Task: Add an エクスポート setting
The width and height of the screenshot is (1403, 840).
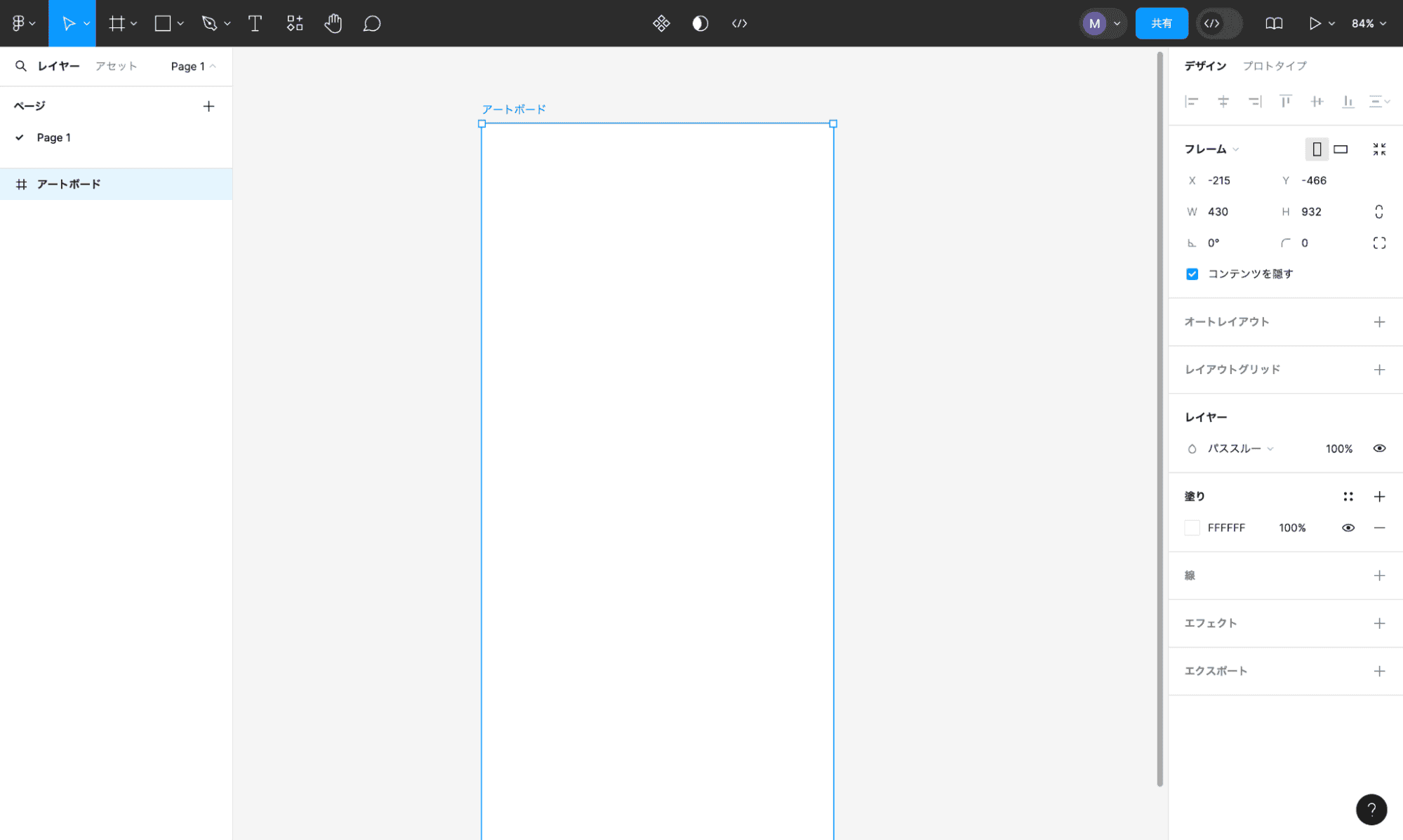Action: coord(1379,671)
